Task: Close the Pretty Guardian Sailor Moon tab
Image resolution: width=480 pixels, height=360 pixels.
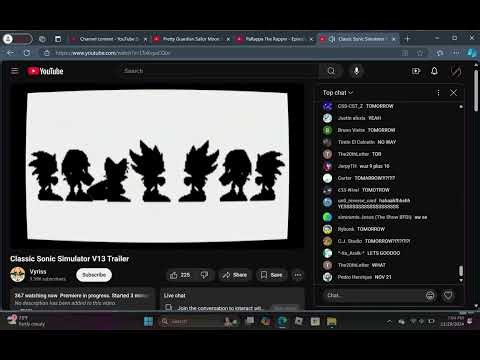Action: coord(228,39)
